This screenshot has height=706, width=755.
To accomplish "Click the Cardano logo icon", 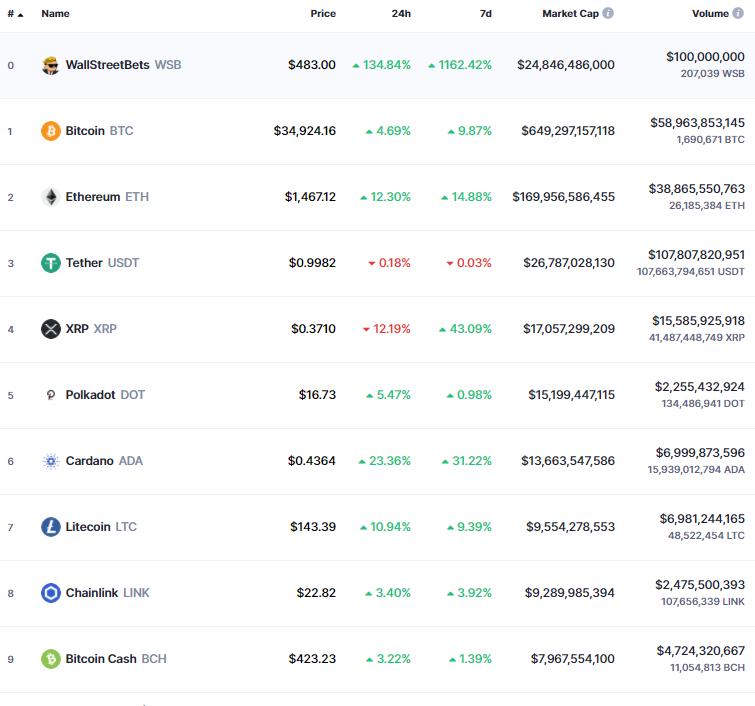I will pyautogui.click(x=51, y=461).
